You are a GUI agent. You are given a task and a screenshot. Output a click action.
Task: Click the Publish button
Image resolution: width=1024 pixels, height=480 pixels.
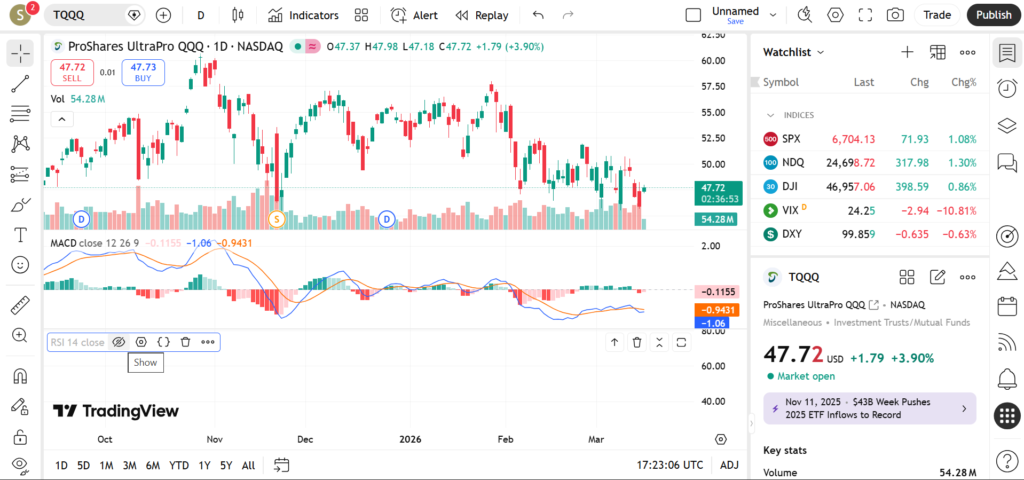(x=993, y=15)
